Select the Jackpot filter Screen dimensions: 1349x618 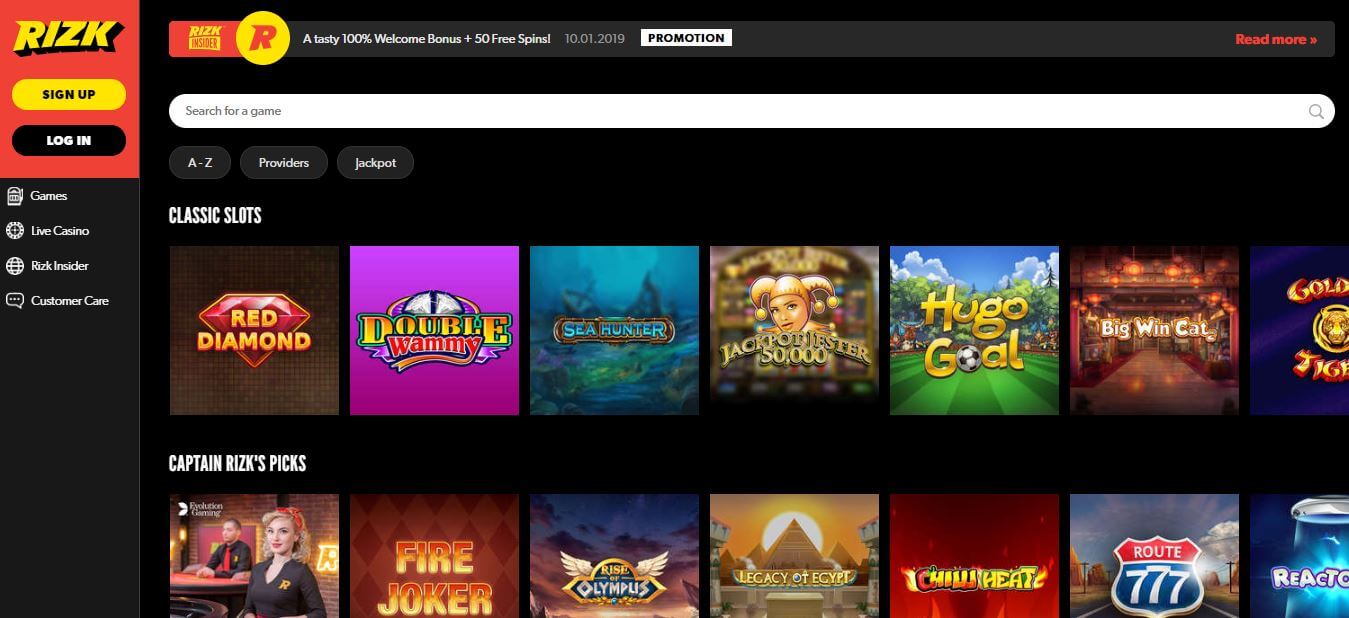375,163
